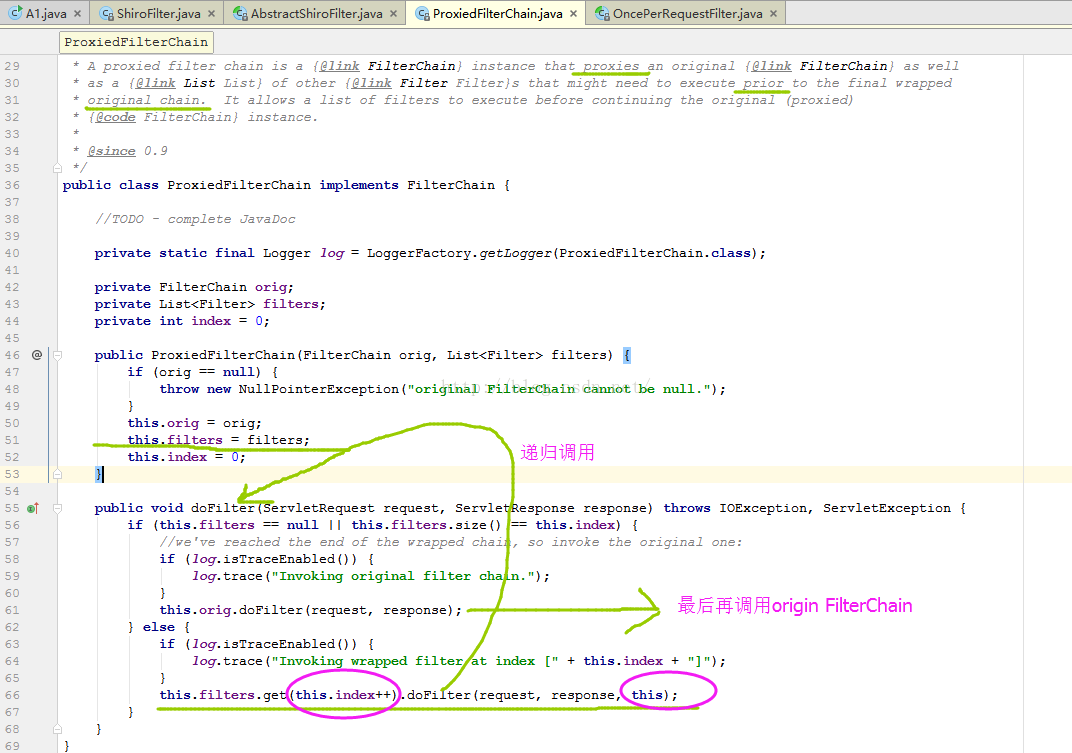Close the AbstractShiroFilter.java tab
The image size is (1072, 753).
[x=393, y=14]
